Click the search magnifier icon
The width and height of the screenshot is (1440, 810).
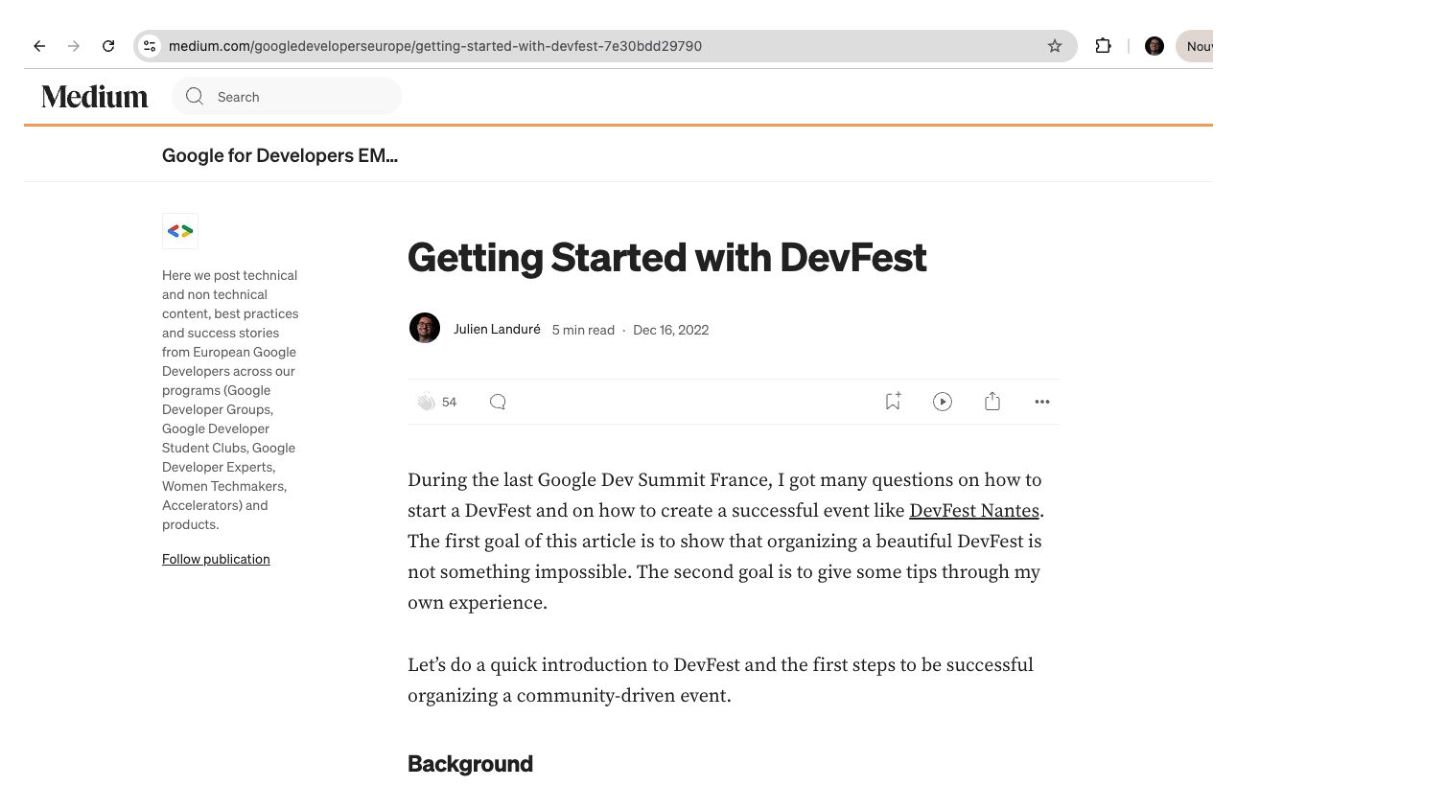tap(195, 96)
